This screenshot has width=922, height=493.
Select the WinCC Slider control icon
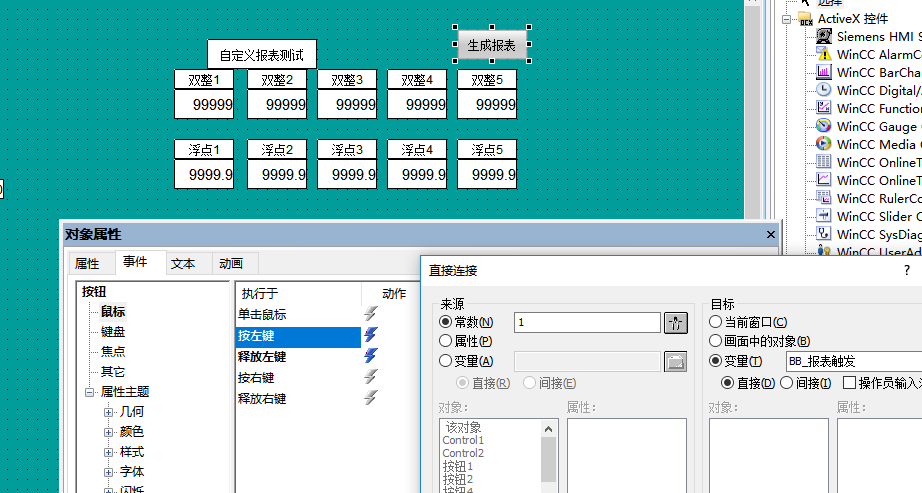click(x=824, y=216)
